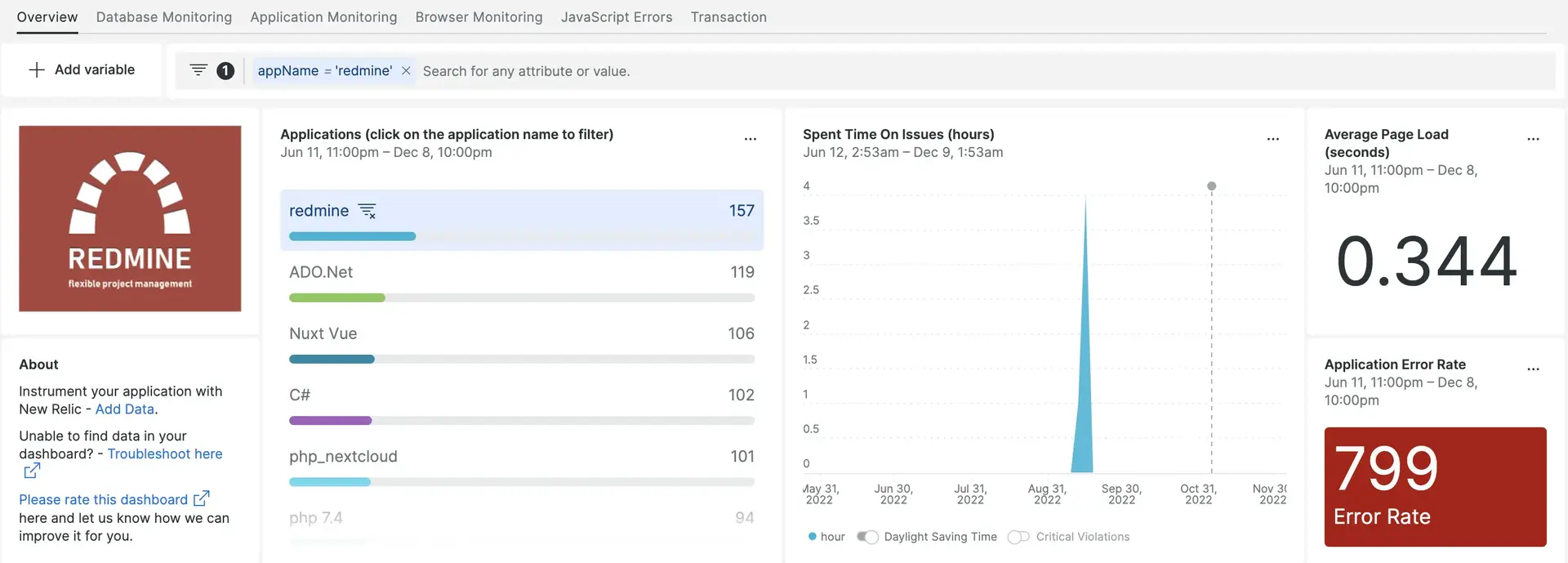Open the Troubleshoot here link
This screenshot has height=563, width=1568.
point(165,454)
